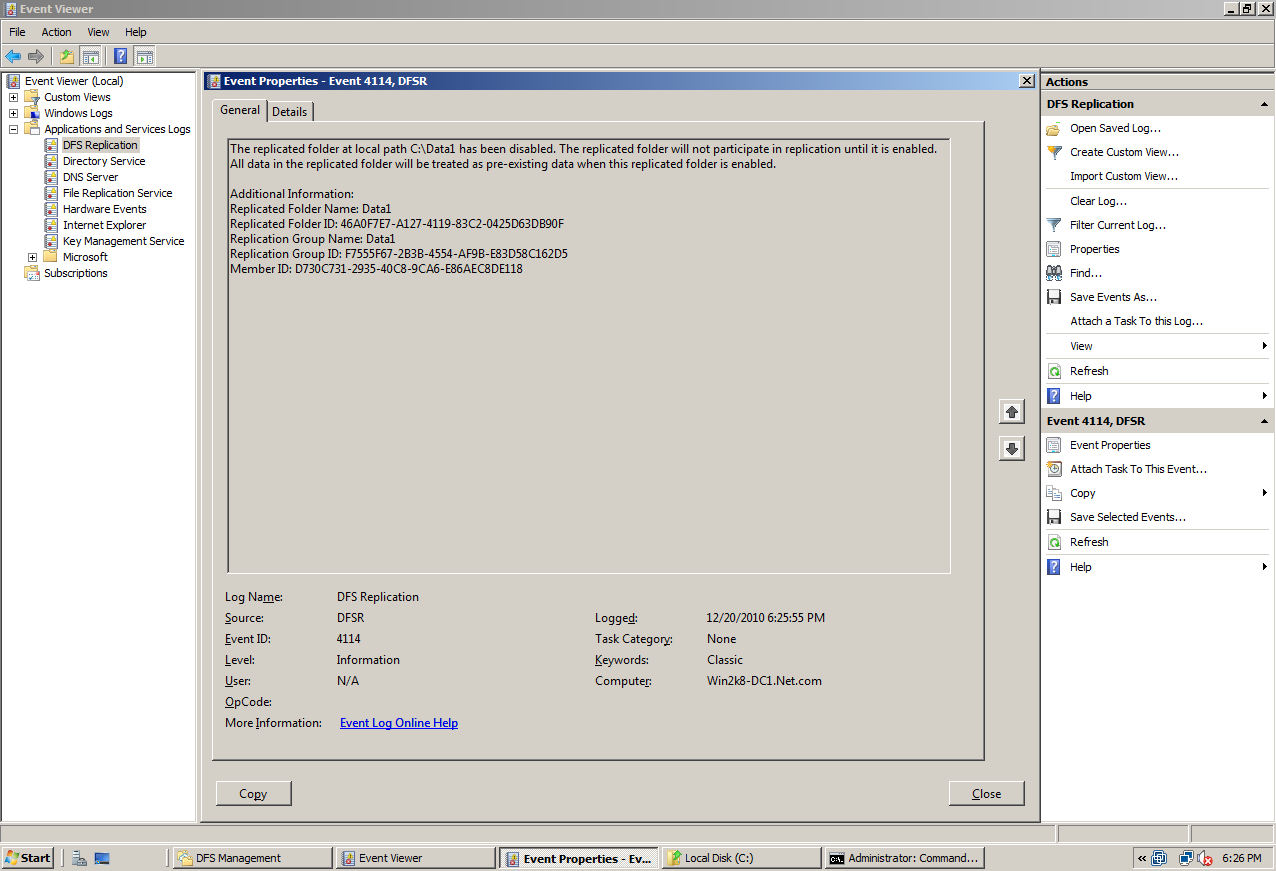Switch to DFS Management taskbar window
The image size is (1276, 871).
pyautogui.click(x=252, y=858)
